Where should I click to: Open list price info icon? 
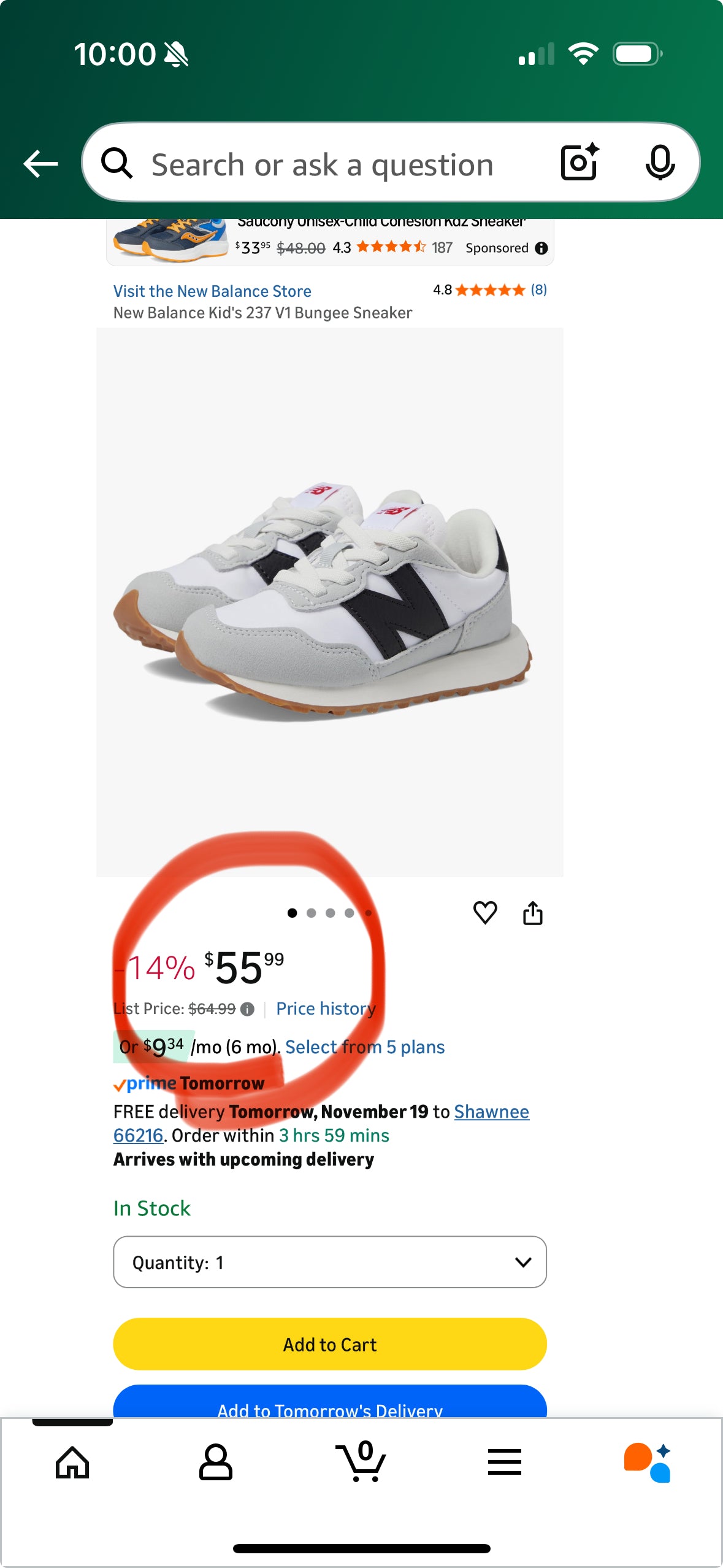pos(247,1009)
